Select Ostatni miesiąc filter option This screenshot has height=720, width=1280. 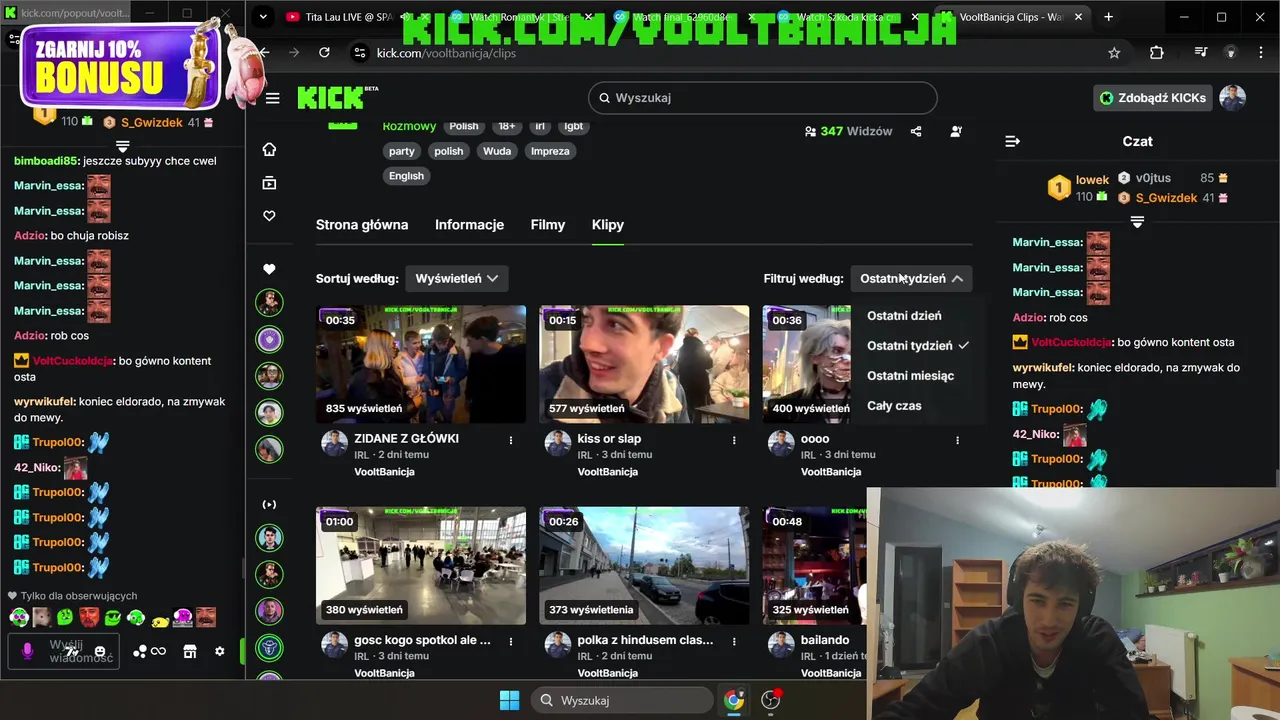[910, 376]
